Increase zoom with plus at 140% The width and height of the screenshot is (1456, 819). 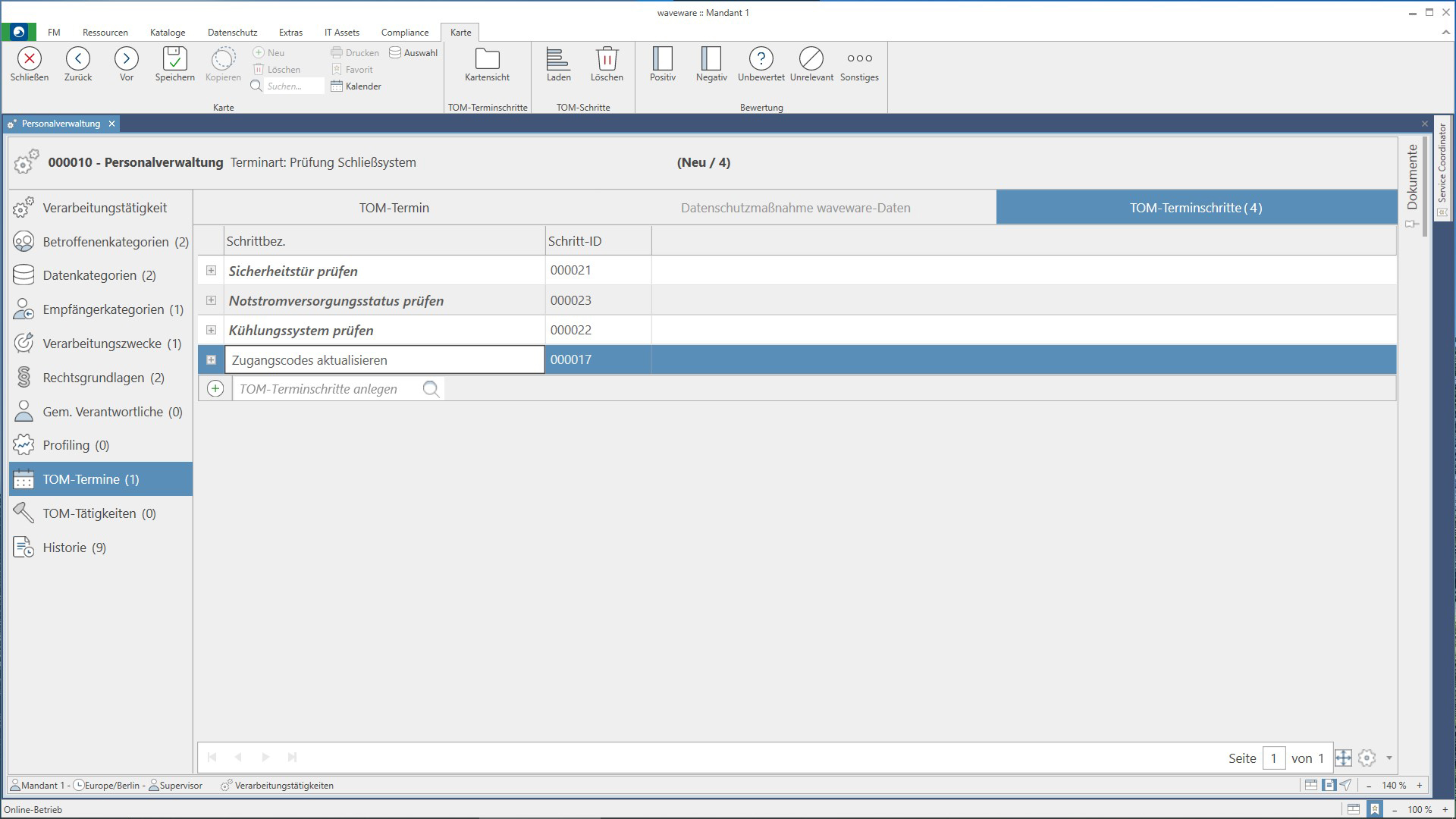[x=1419, y=786]
